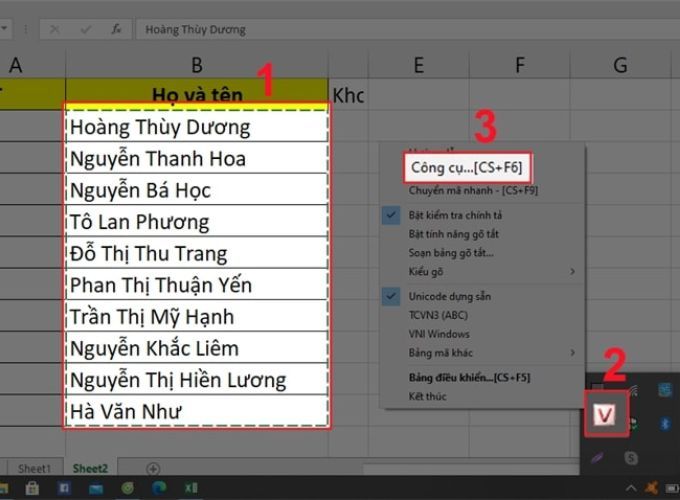Click the Unikey V icon in system tray
The width and height of the screenshot is (680, 500).
click(x=605, y=415)
